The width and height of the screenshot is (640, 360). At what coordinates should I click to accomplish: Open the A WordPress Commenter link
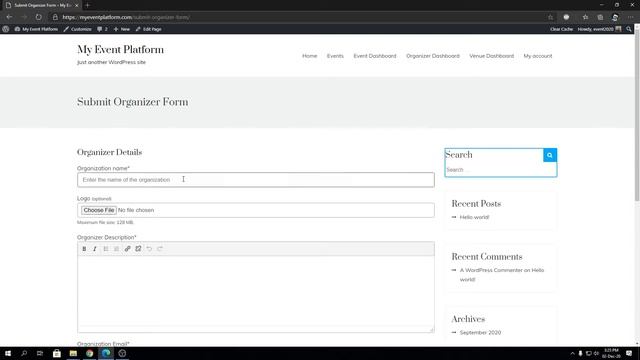click(491, 270)
